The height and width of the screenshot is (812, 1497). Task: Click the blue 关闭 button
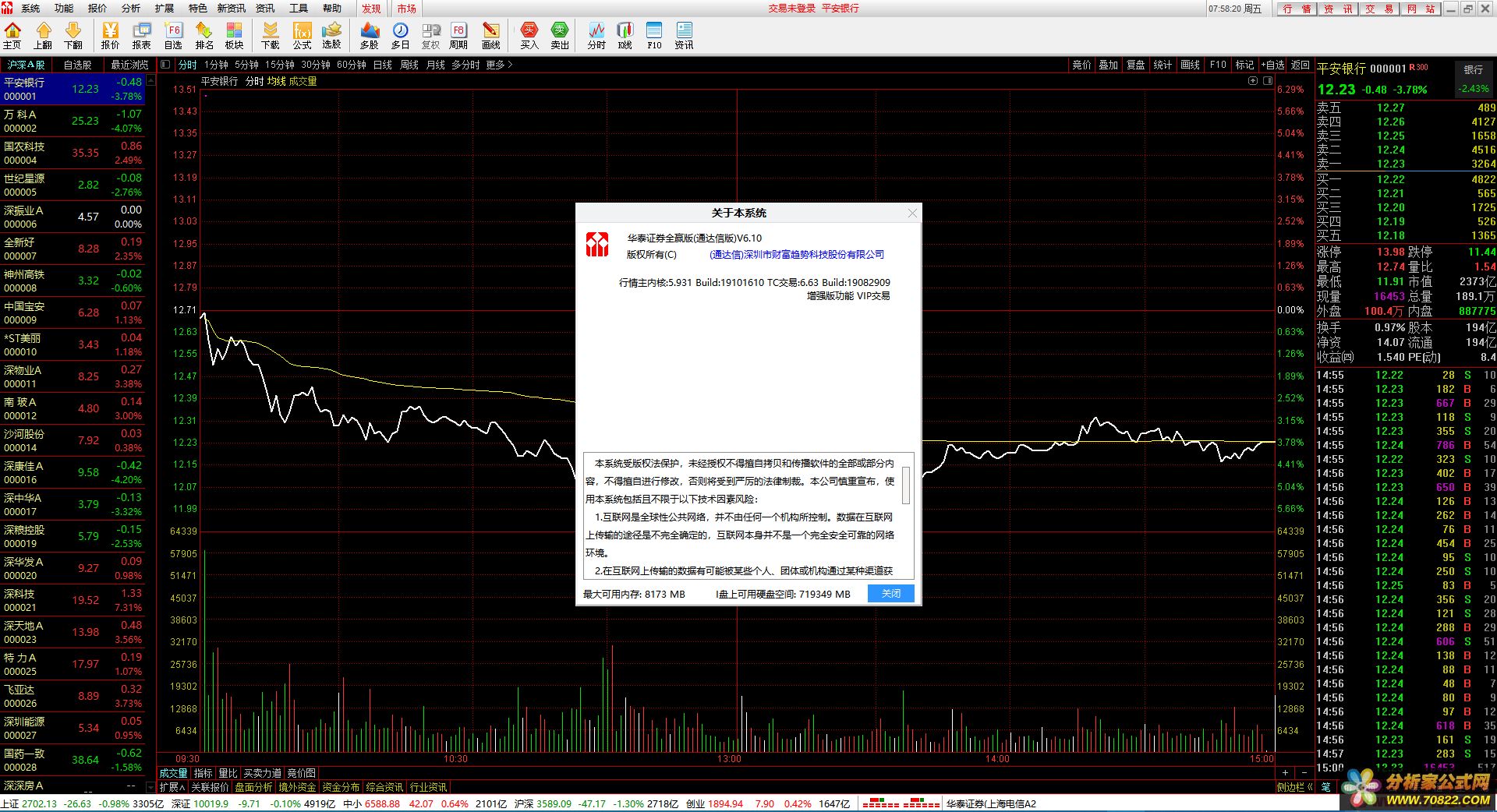coord(891,593)
